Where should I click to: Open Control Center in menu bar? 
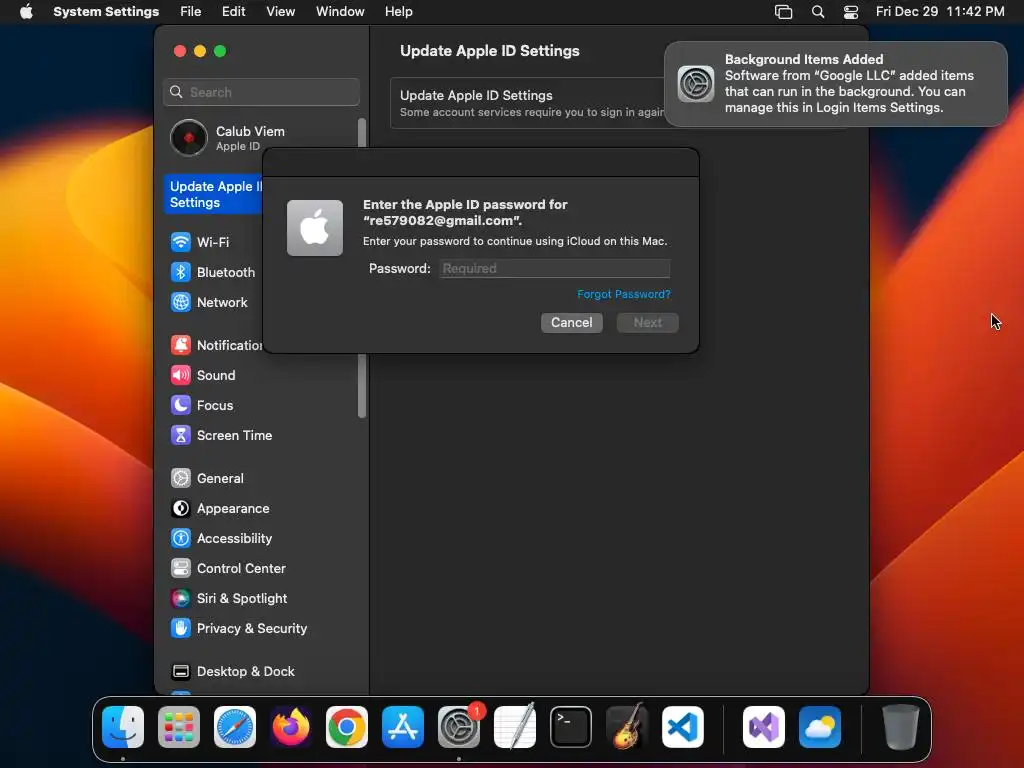click(851, 12)
